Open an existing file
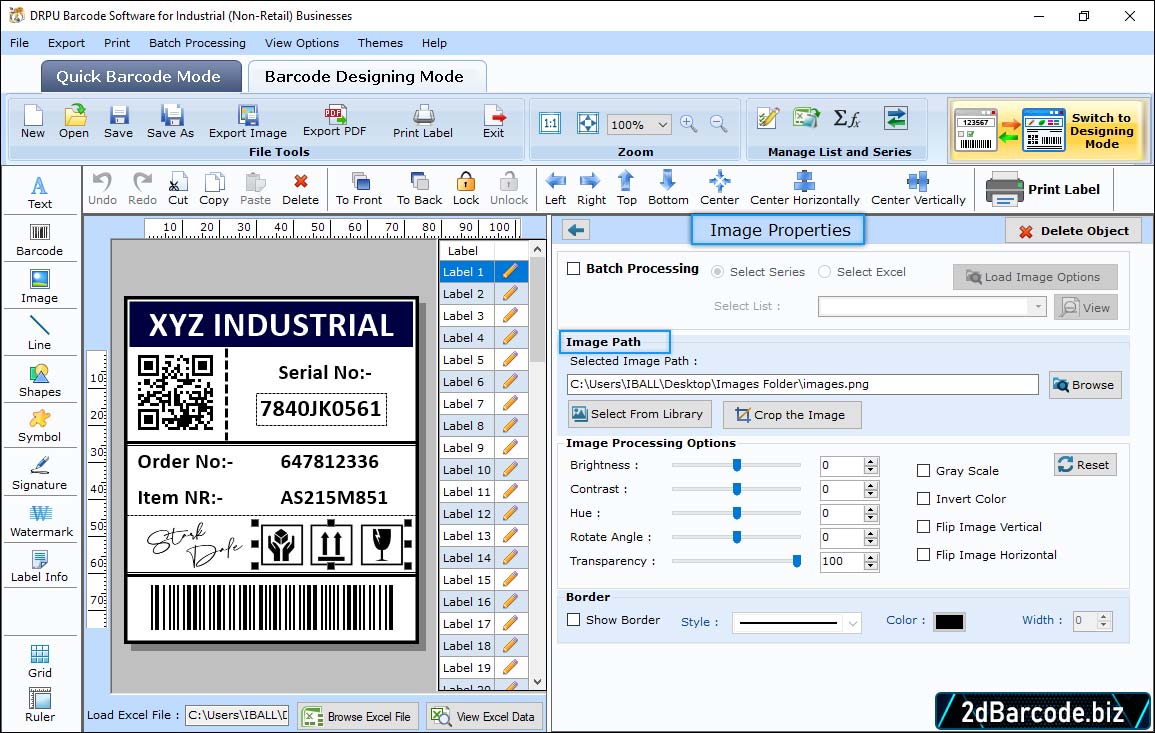 [x=74, y=122]
